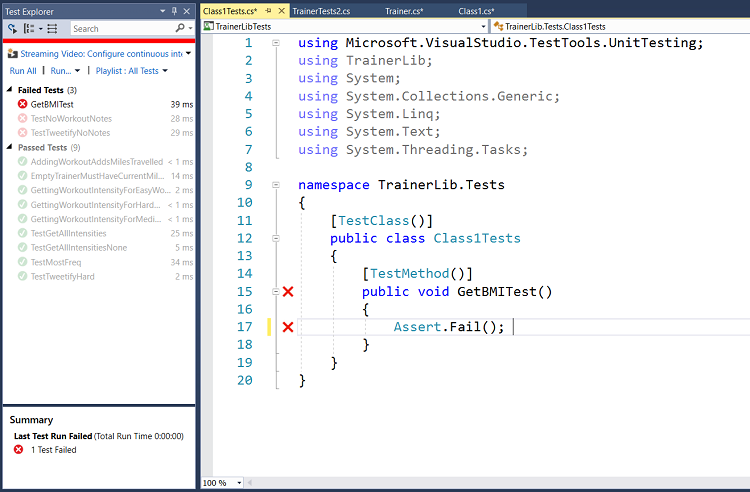Switch to the Trainer.cs tab
This screenshot has height=492, width=750.
(x=404, y=11)
